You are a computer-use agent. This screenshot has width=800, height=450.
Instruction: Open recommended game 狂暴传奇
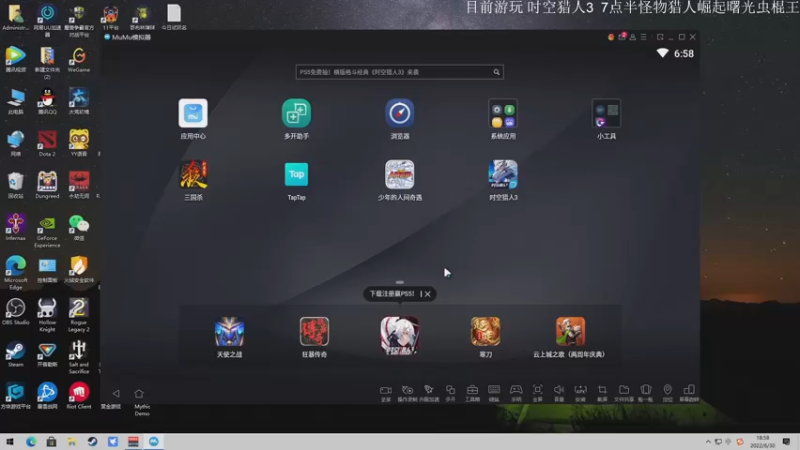pos(314,332)
